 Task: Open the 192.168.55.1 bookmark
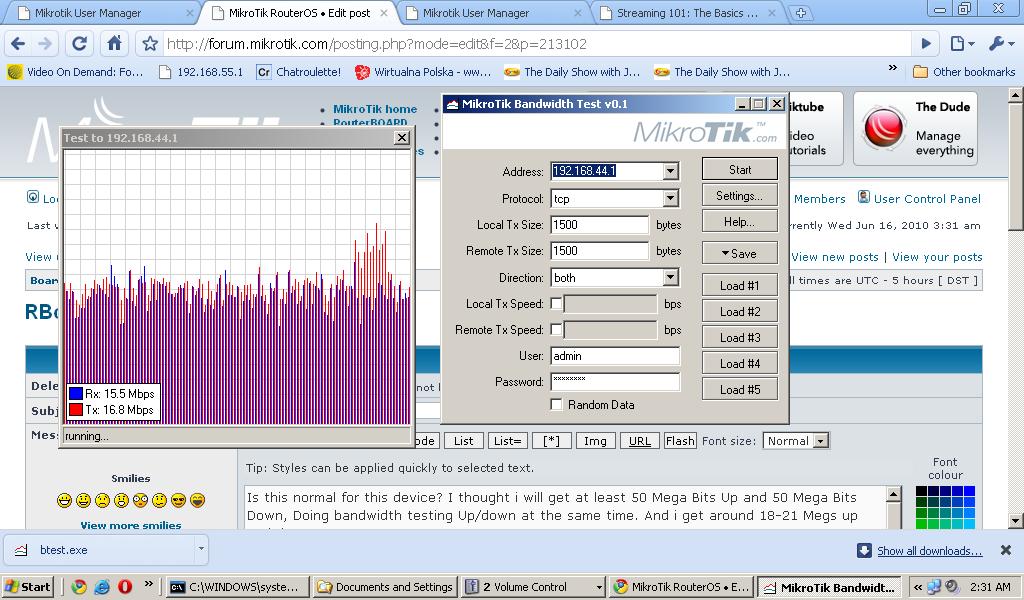pos(202,72)
